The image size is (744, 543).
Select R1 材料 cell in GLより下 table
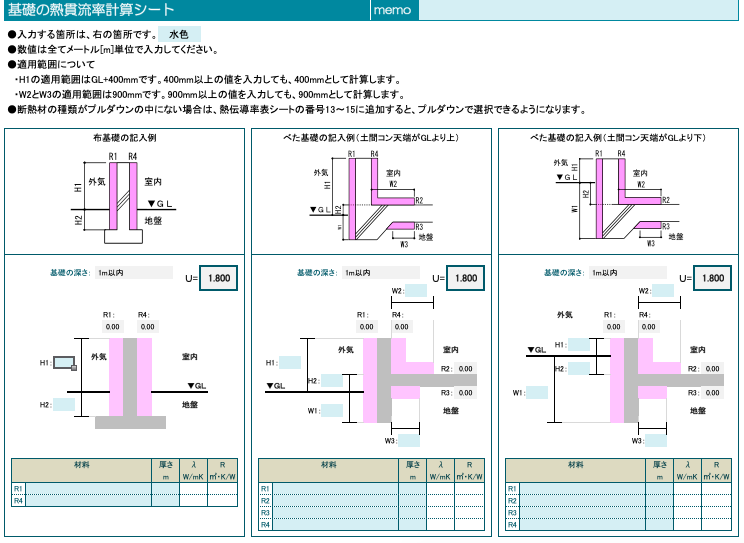coord(582,488)
